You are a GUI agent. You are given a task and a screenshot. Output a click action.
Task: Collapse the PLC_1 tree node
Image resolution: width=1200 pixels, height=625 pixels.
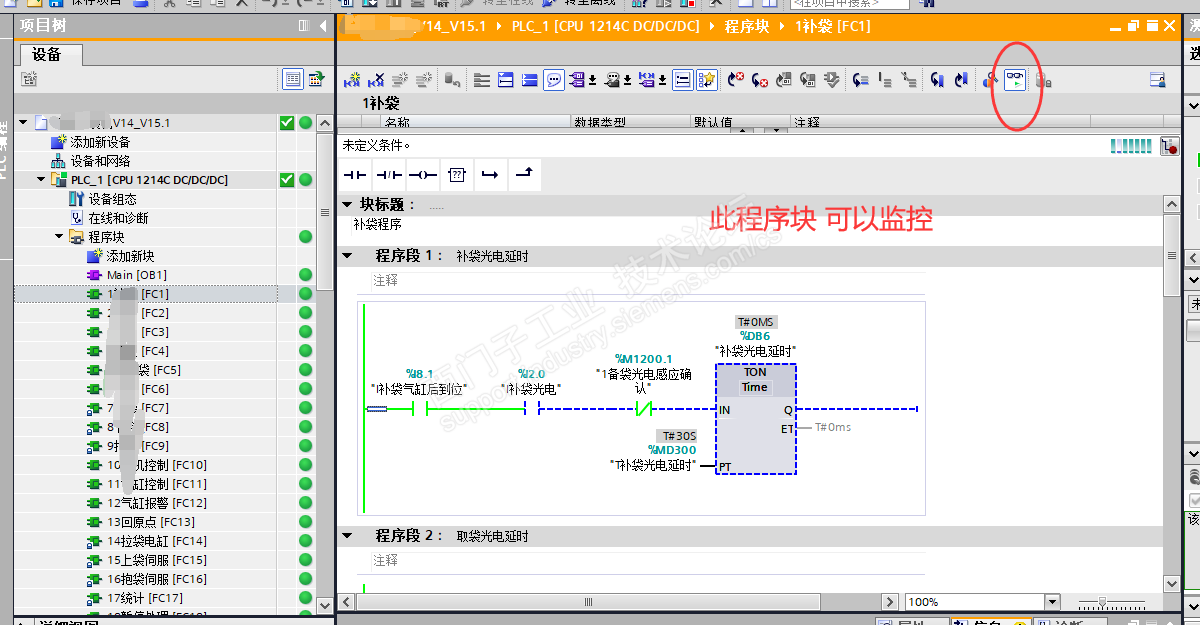point(41,179)
